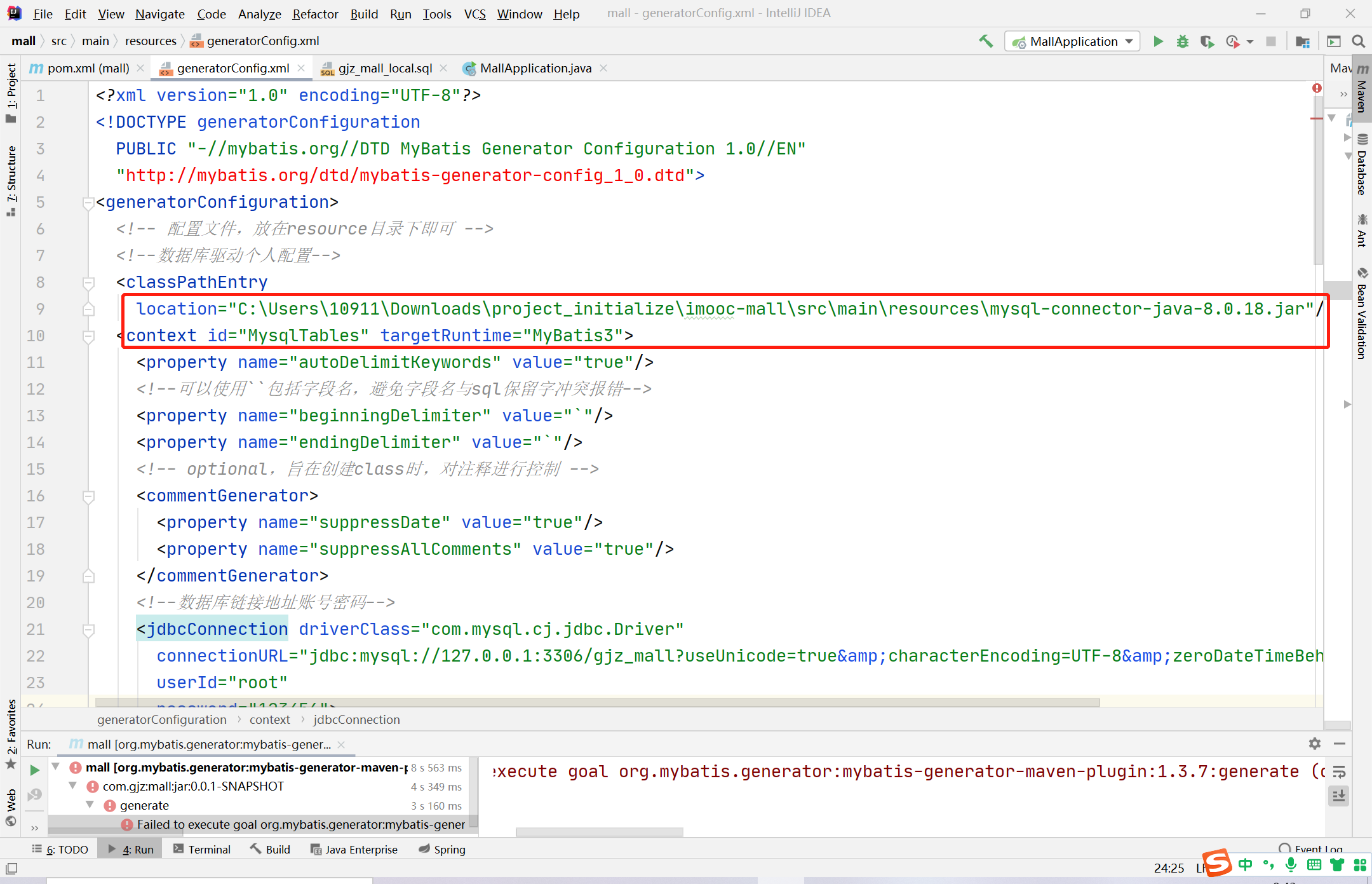Close the generatorConfig.xml tab
Screen dimensions: 1372x884
(x=301, y=68)
